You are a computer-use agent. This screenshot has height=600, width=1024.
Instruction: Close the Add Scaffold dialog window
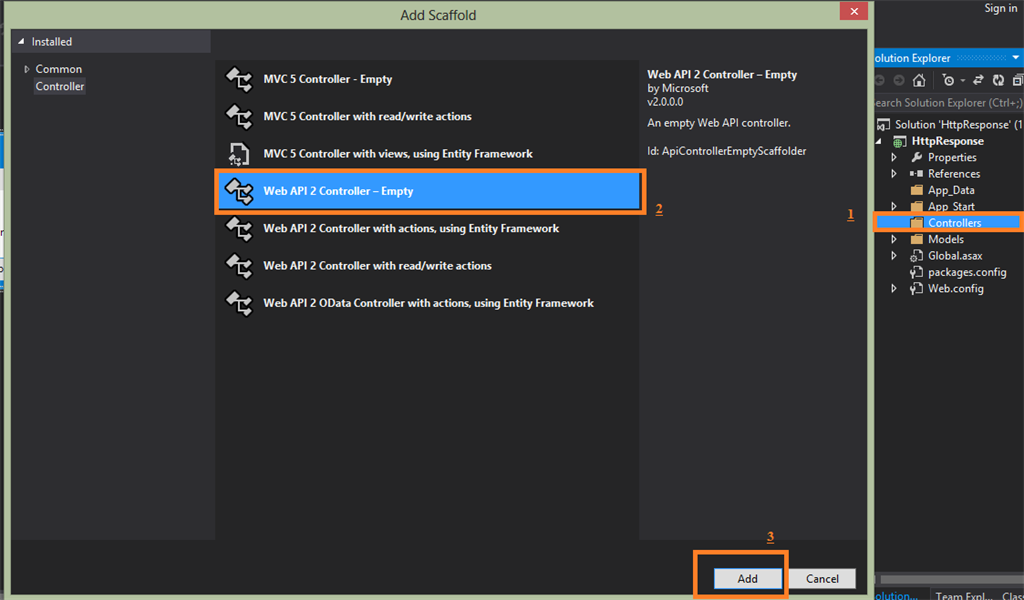click(854, 11)
